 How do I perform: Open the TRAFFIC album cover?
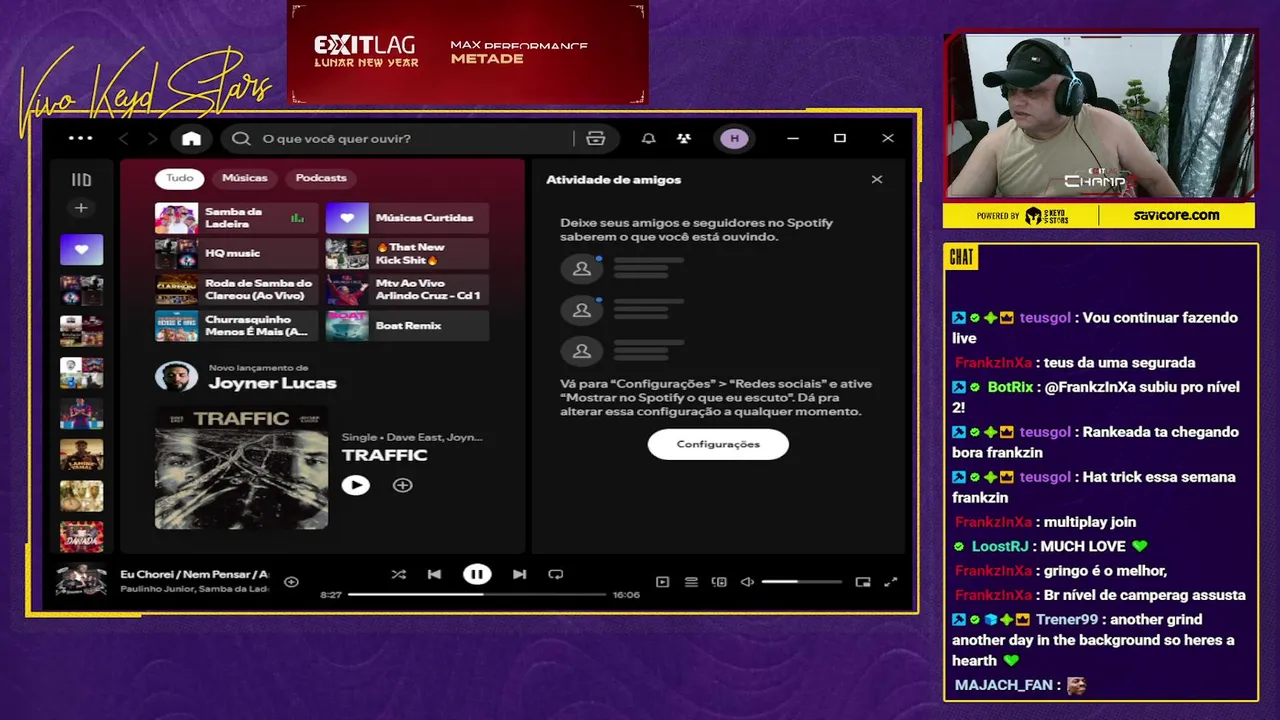(x=241, y=466)
